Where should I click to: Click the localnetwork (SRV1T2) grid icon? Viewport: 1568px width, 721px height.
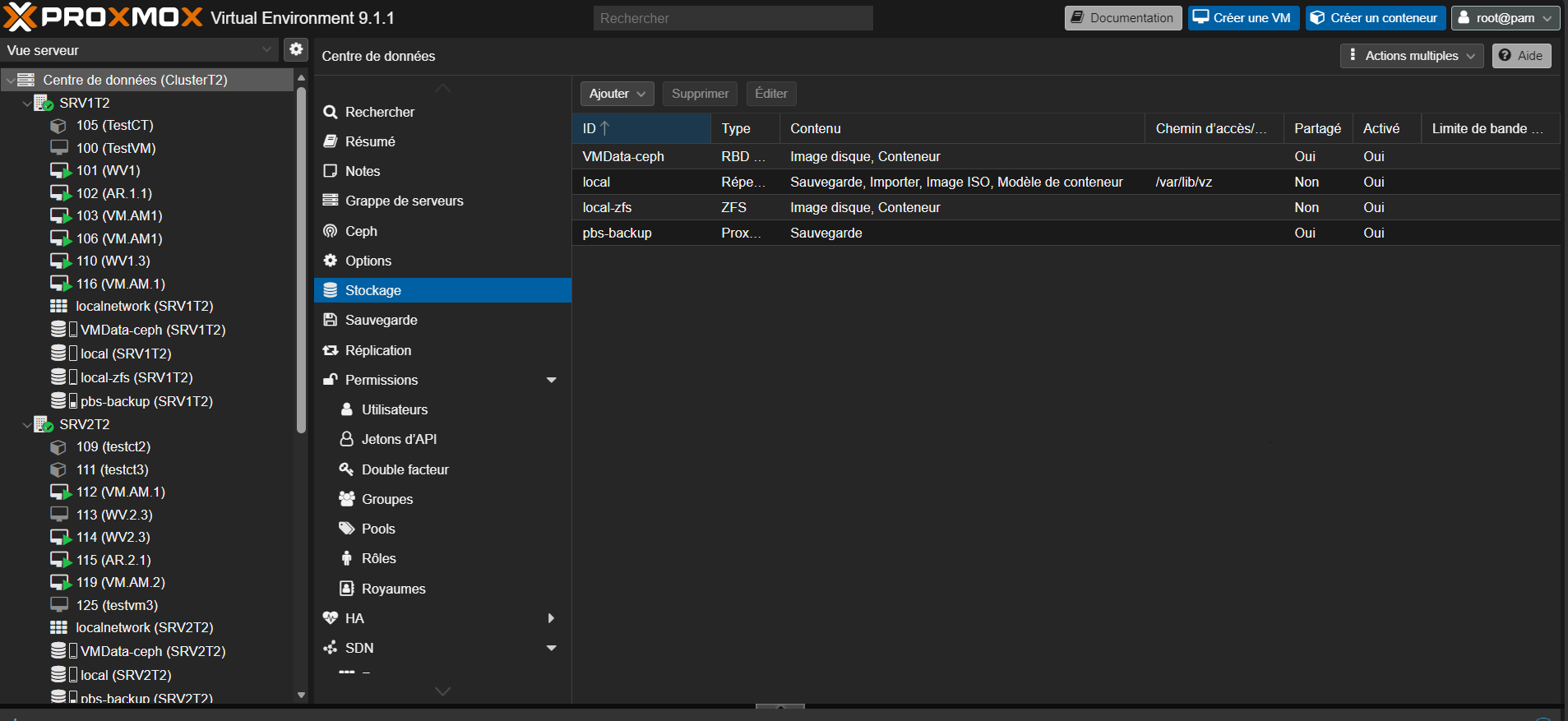coord(58,306)
